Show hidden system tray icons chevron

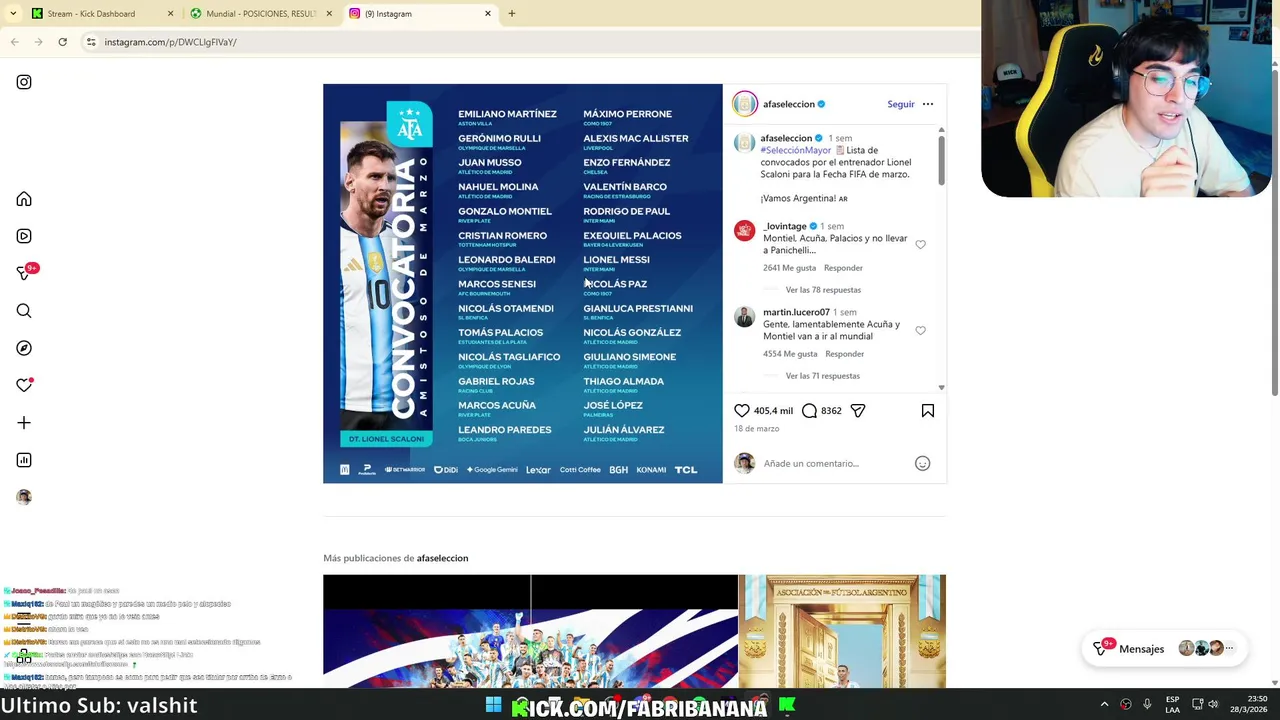pyautogui.click(x=1104, y=705)
